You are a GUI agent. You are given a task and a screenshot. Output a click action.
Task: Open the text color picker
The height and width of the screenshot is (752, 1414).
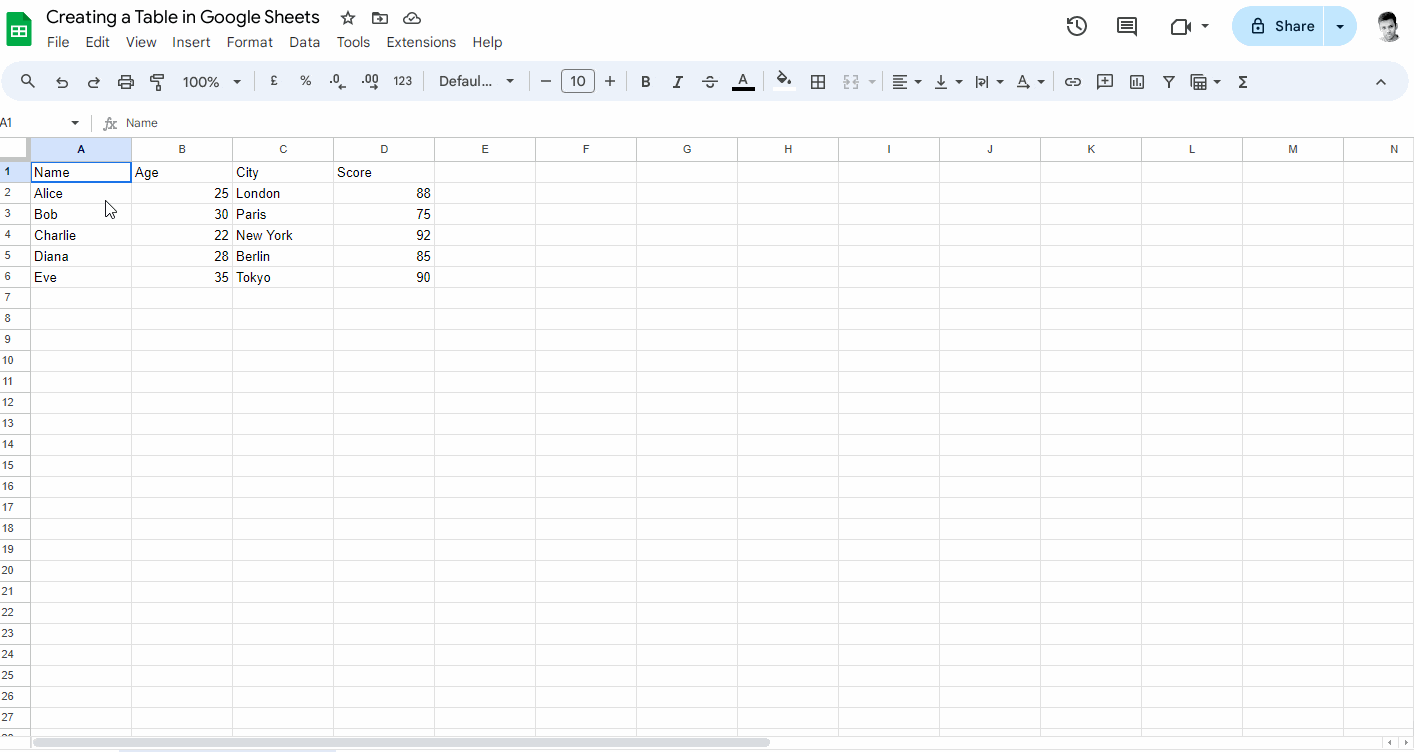(x=743, y=81)
